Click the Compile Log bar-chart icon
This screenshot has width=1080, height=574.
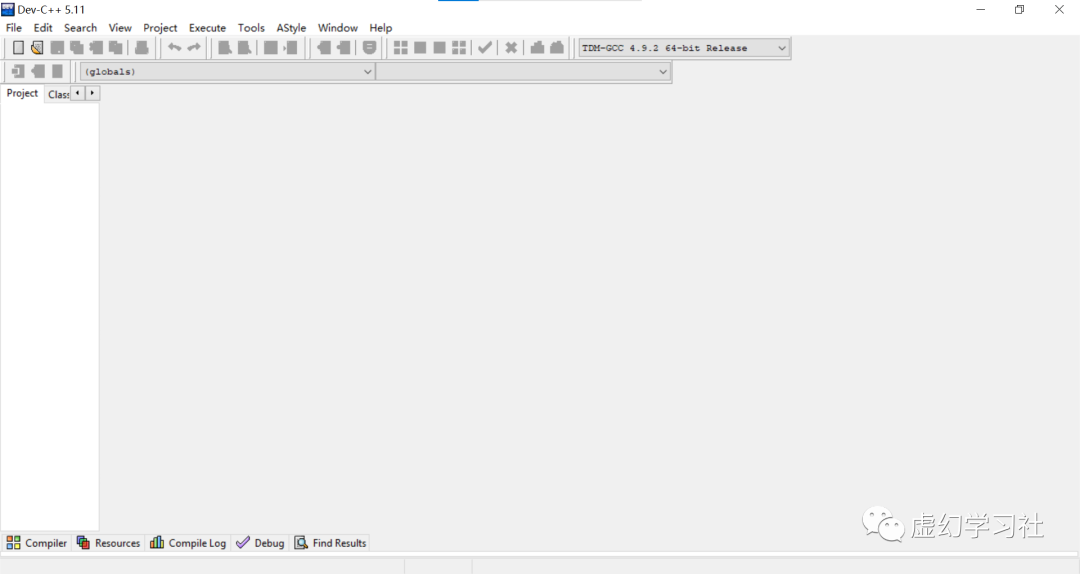157,543
